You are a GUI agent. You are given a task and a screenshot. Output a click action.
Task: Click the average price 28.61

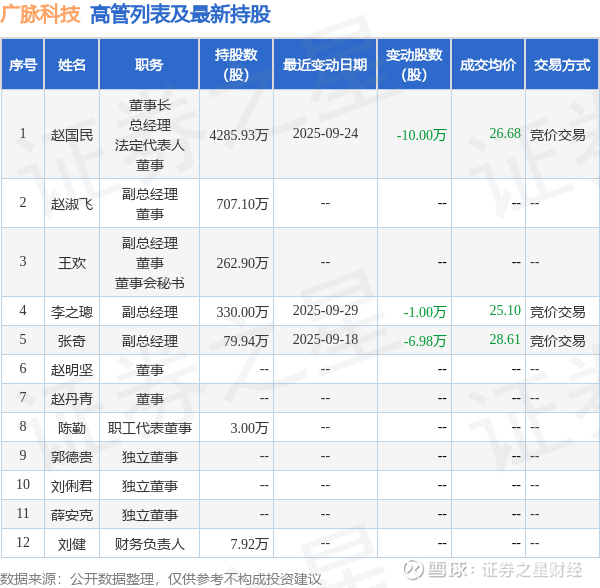click(505, 339)
